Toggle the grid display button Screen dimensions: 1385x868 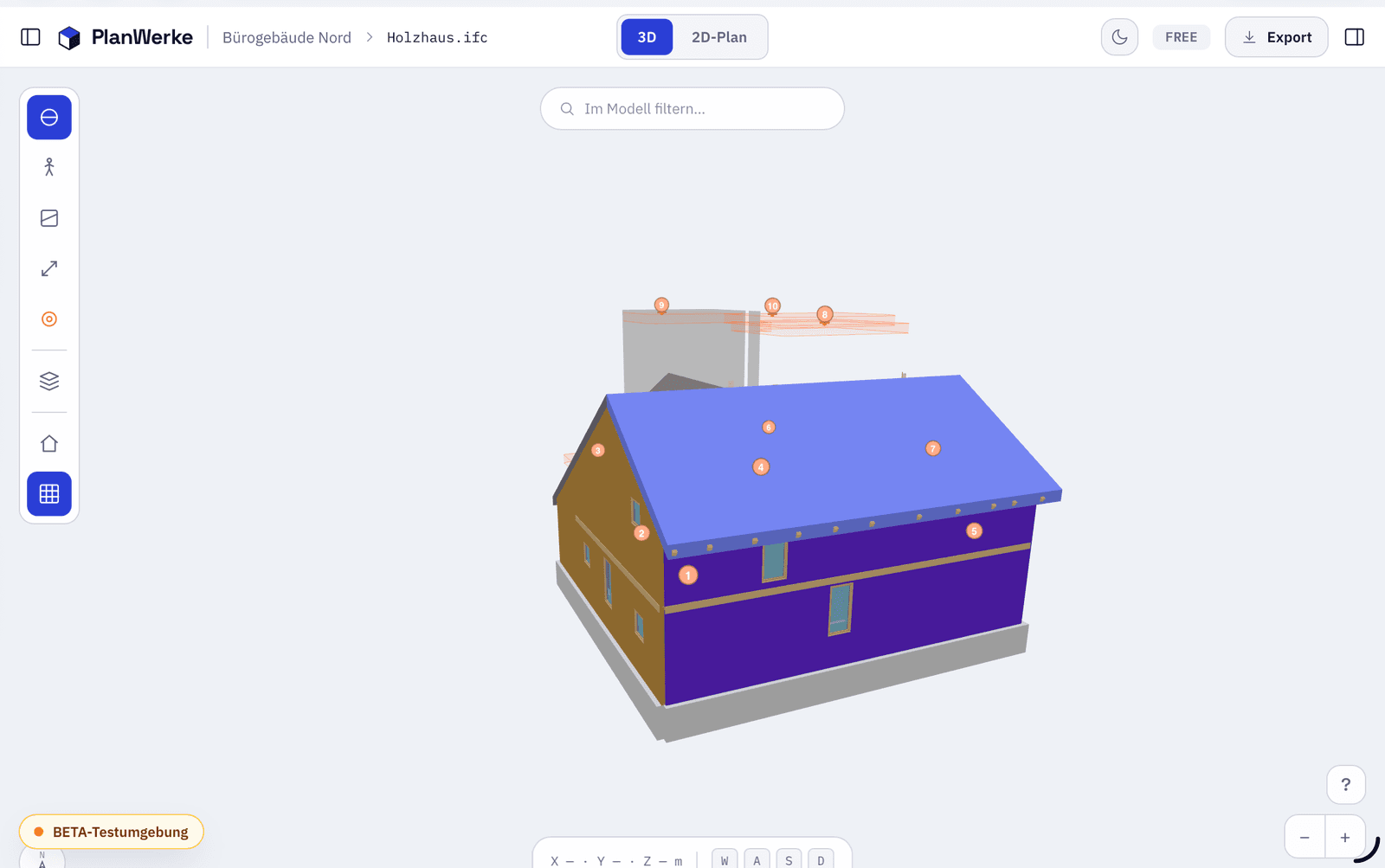49,494
